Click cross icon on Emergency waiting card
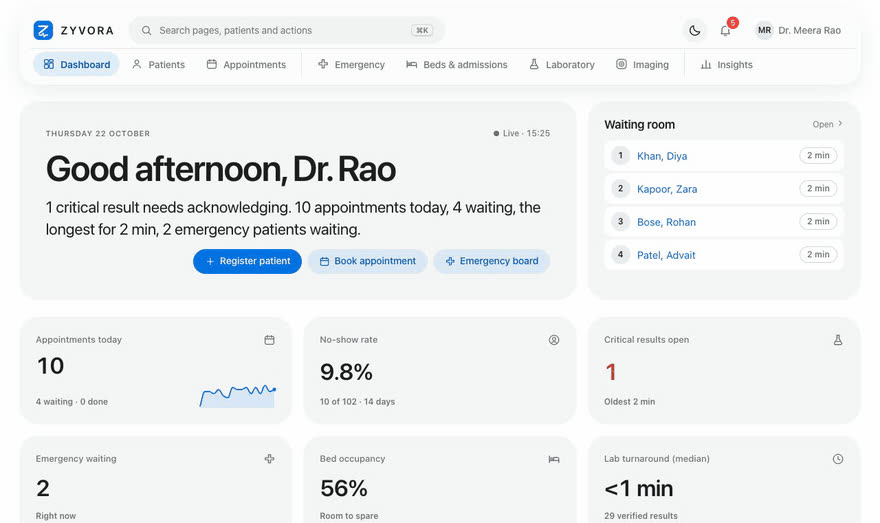The height and width of the screenshot is (523, 880). point(269,459)
